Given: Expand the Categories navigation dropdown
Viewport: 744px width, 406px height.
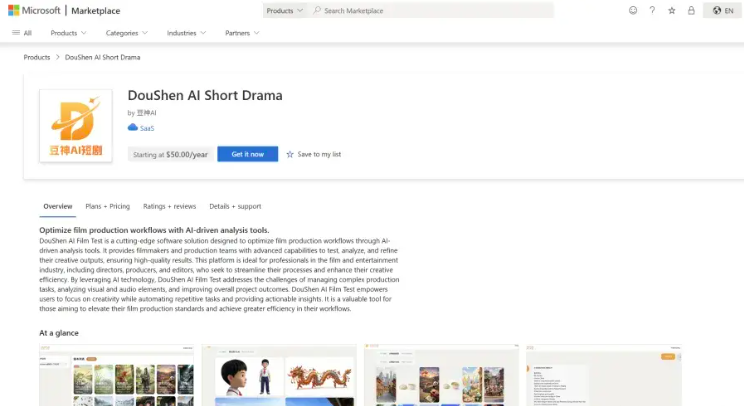Looking at the screenshot, I should 127,33.
